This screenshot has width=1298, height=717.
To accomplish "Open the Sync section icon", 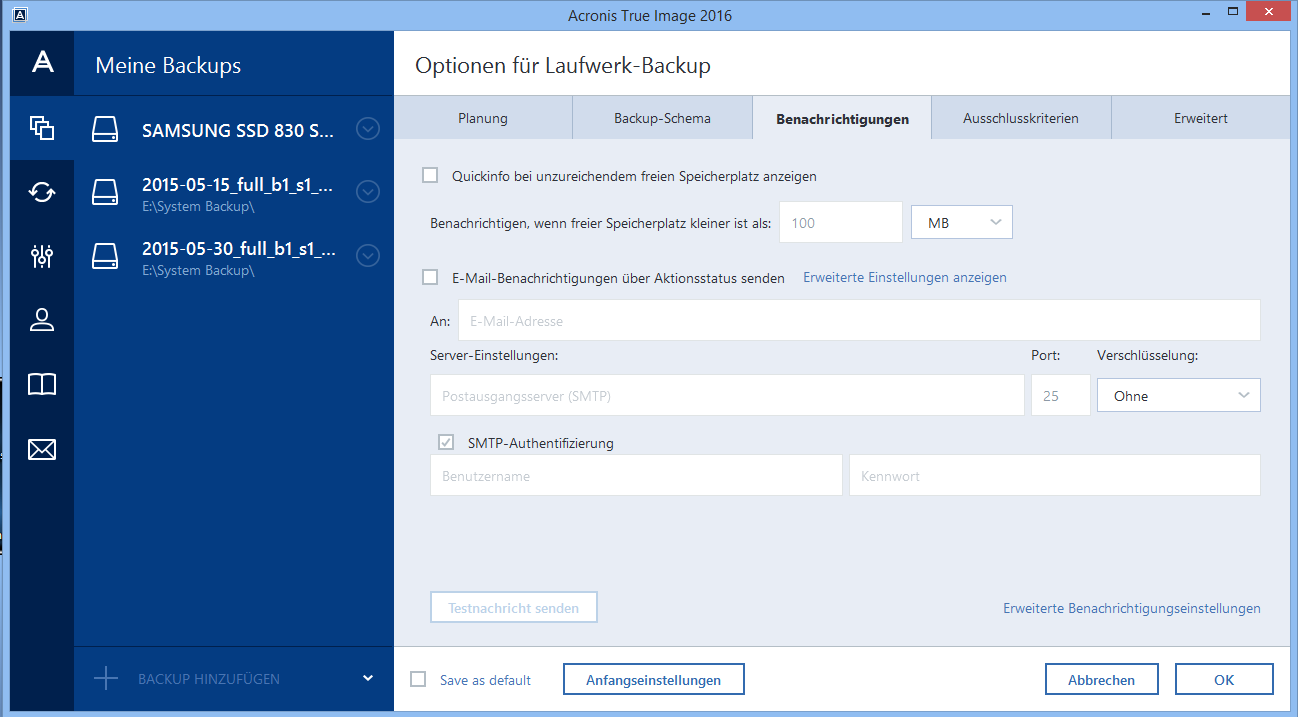I will point(41,192).
